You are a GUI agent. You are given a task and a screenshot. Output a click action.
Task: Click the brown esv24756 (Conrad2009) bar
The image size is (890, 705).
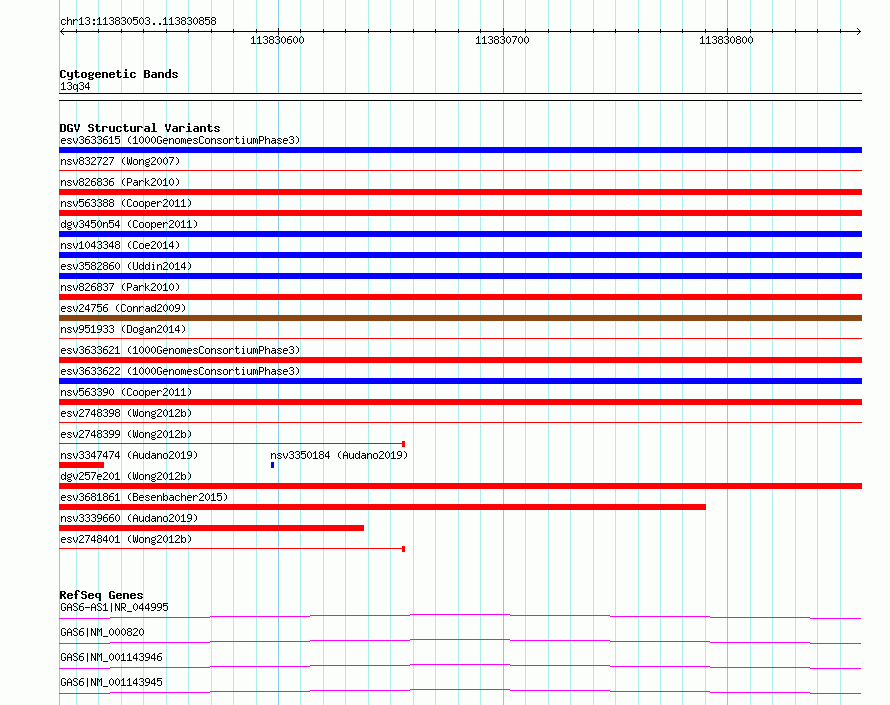460,318
